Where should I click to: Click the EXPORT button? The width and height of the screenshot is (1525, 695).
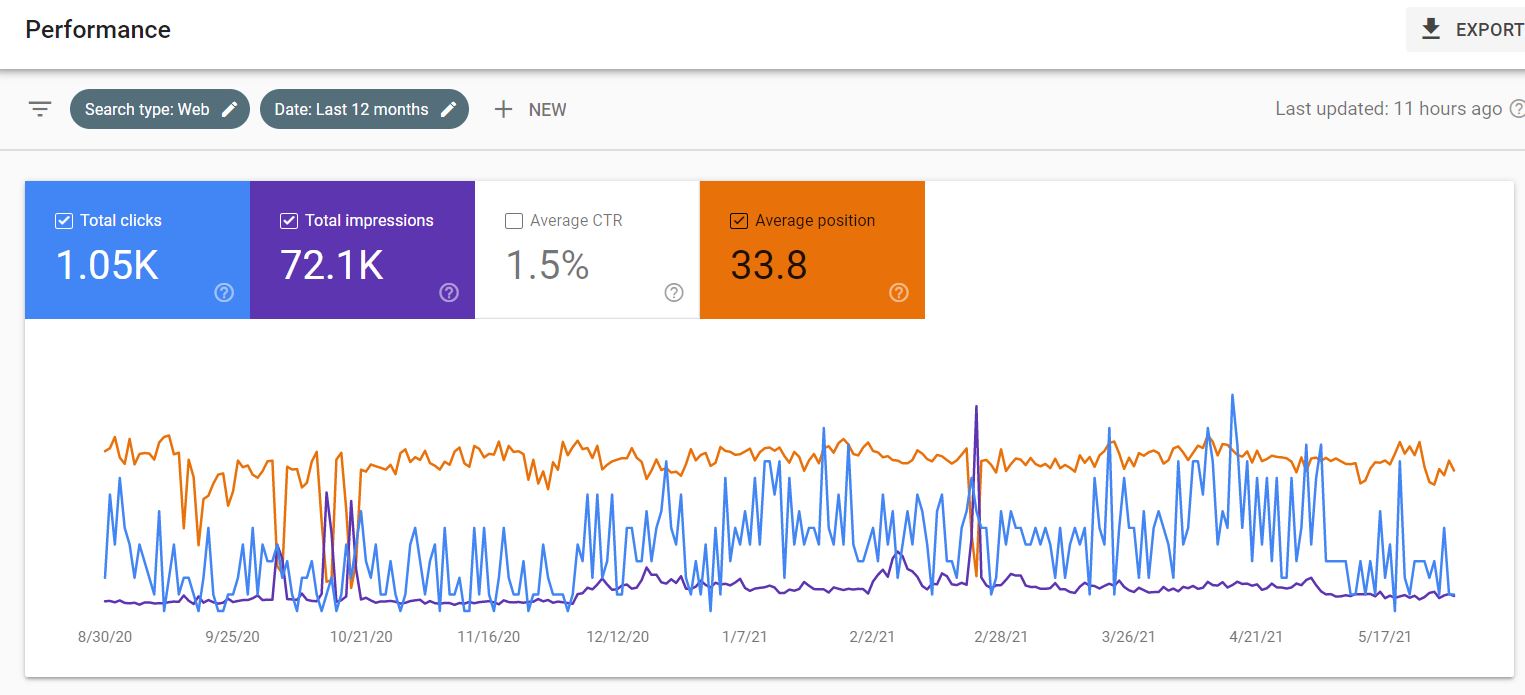[x=1466, y=29]
